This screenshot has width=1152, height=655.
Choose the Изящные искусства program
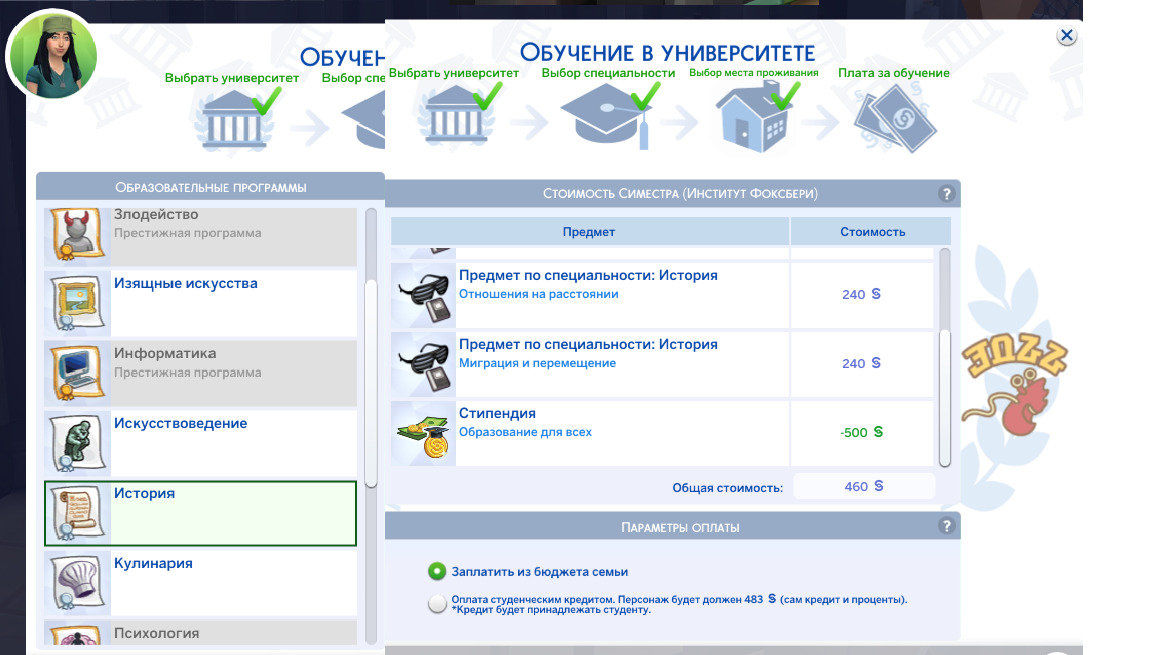[x=201, y=303]
